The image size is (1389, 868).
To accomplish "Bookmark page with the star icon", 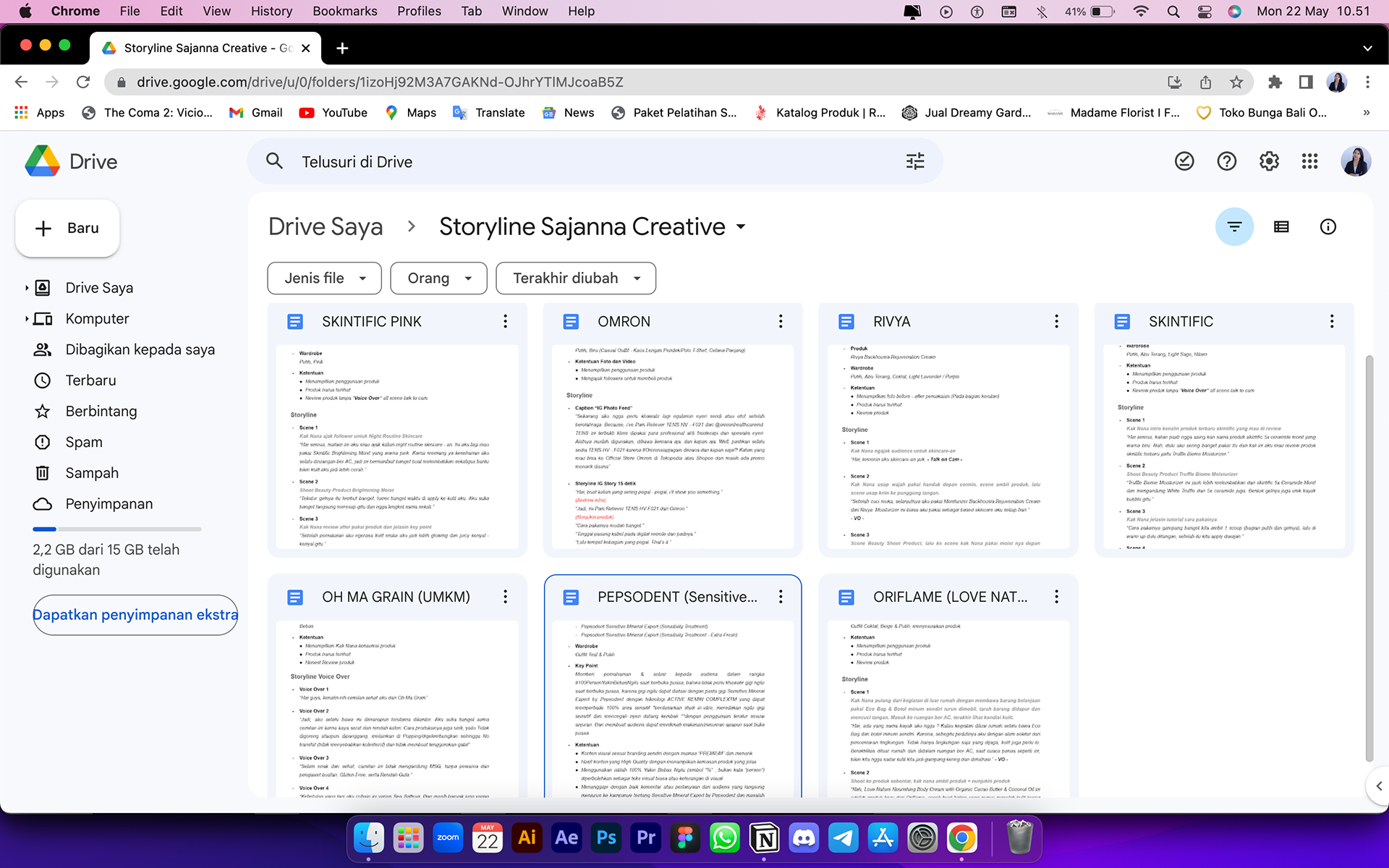I will coord(1236,82).
